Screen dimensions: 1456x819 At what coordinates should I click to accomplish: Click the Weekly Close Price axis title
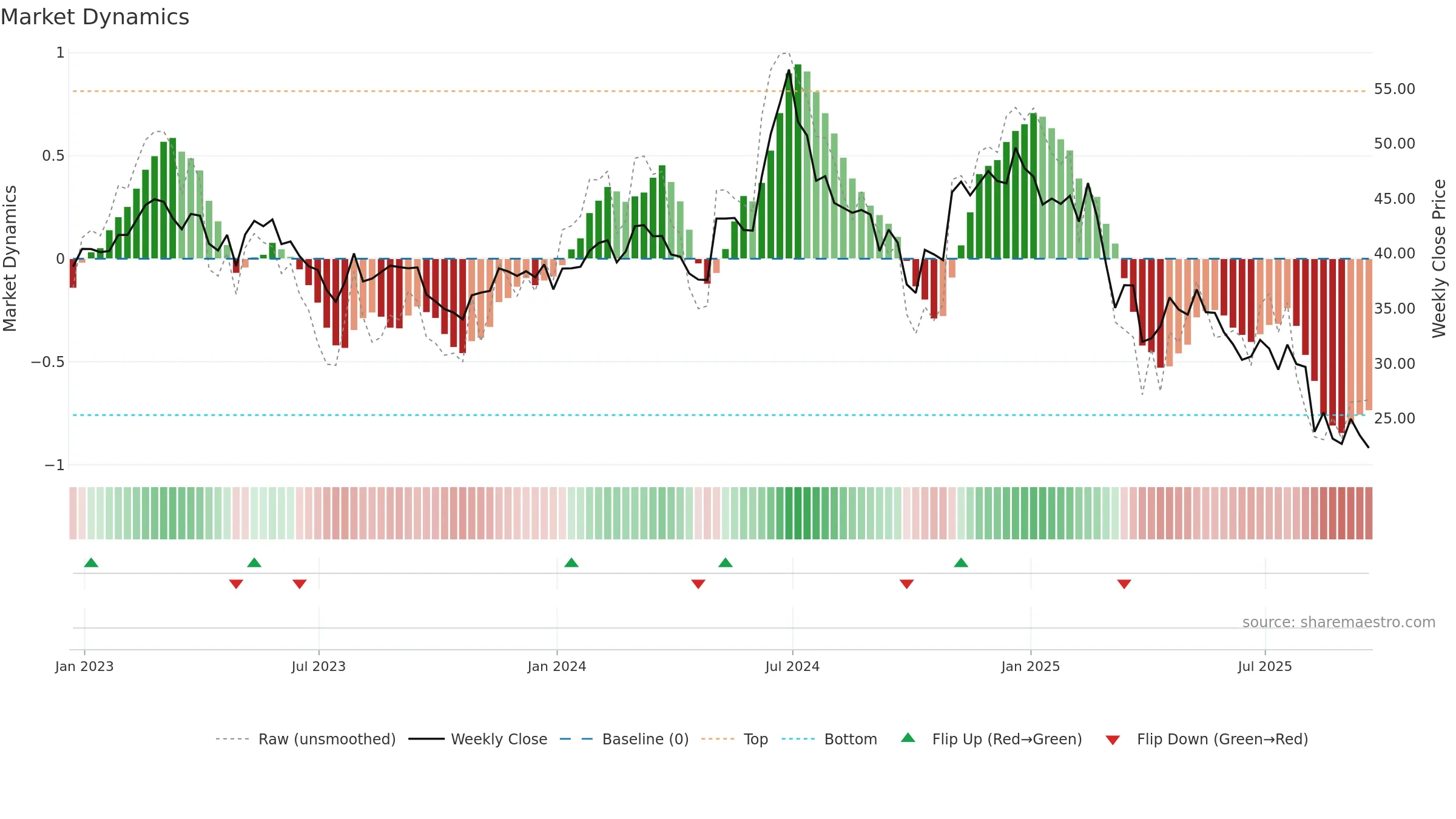[x=1440, y=258]
